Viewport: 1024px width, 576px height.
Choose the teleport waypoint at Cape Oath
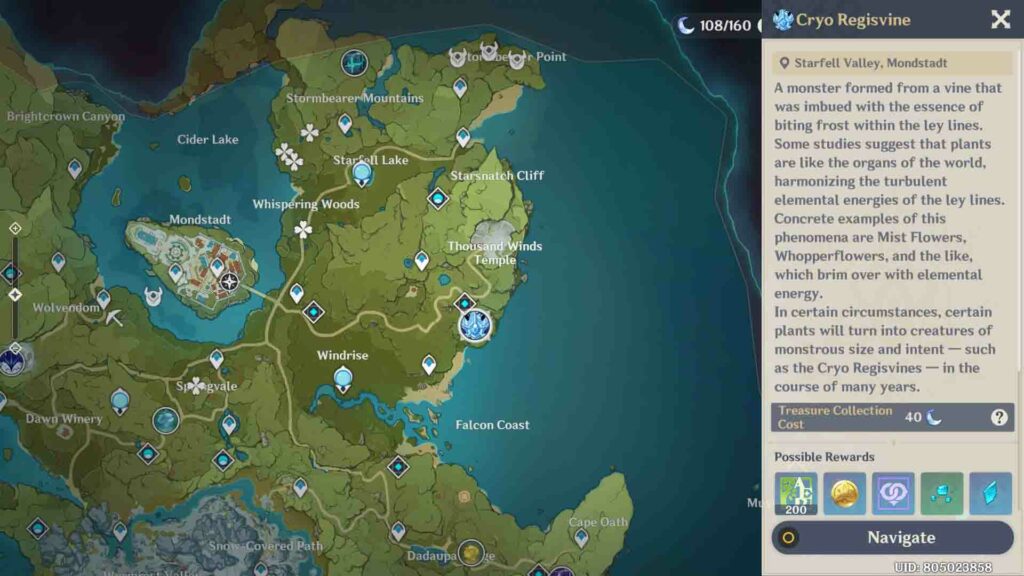[582, 539]
